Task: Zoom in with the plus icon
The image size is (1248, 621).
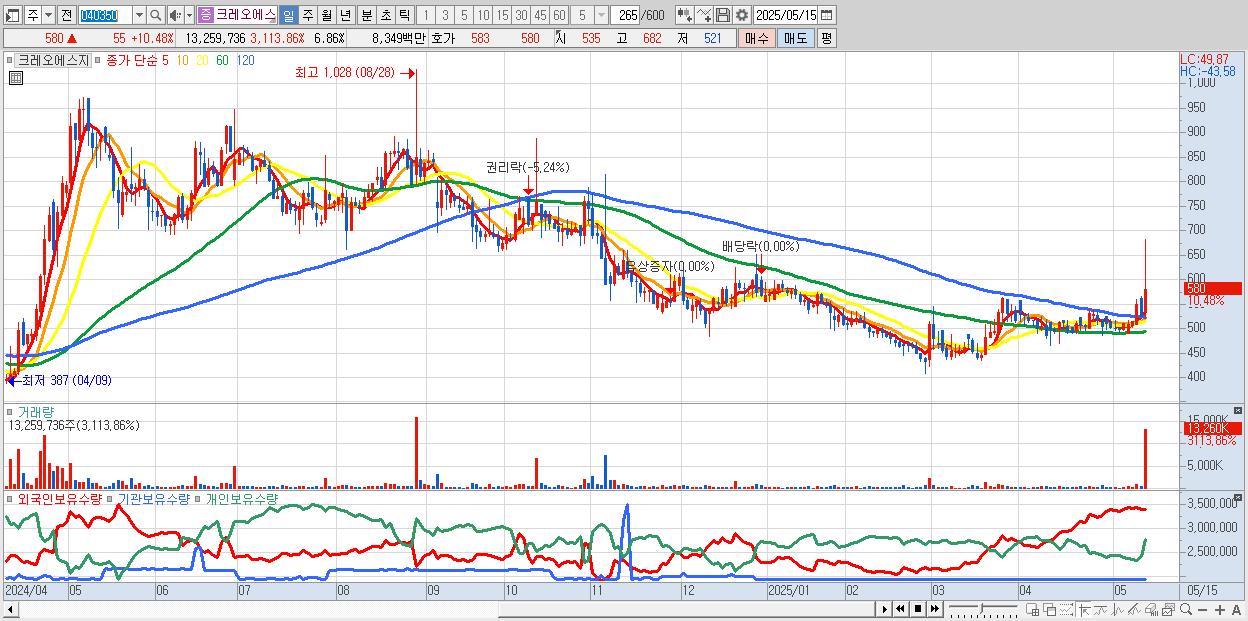Action: coord(1219,610)
